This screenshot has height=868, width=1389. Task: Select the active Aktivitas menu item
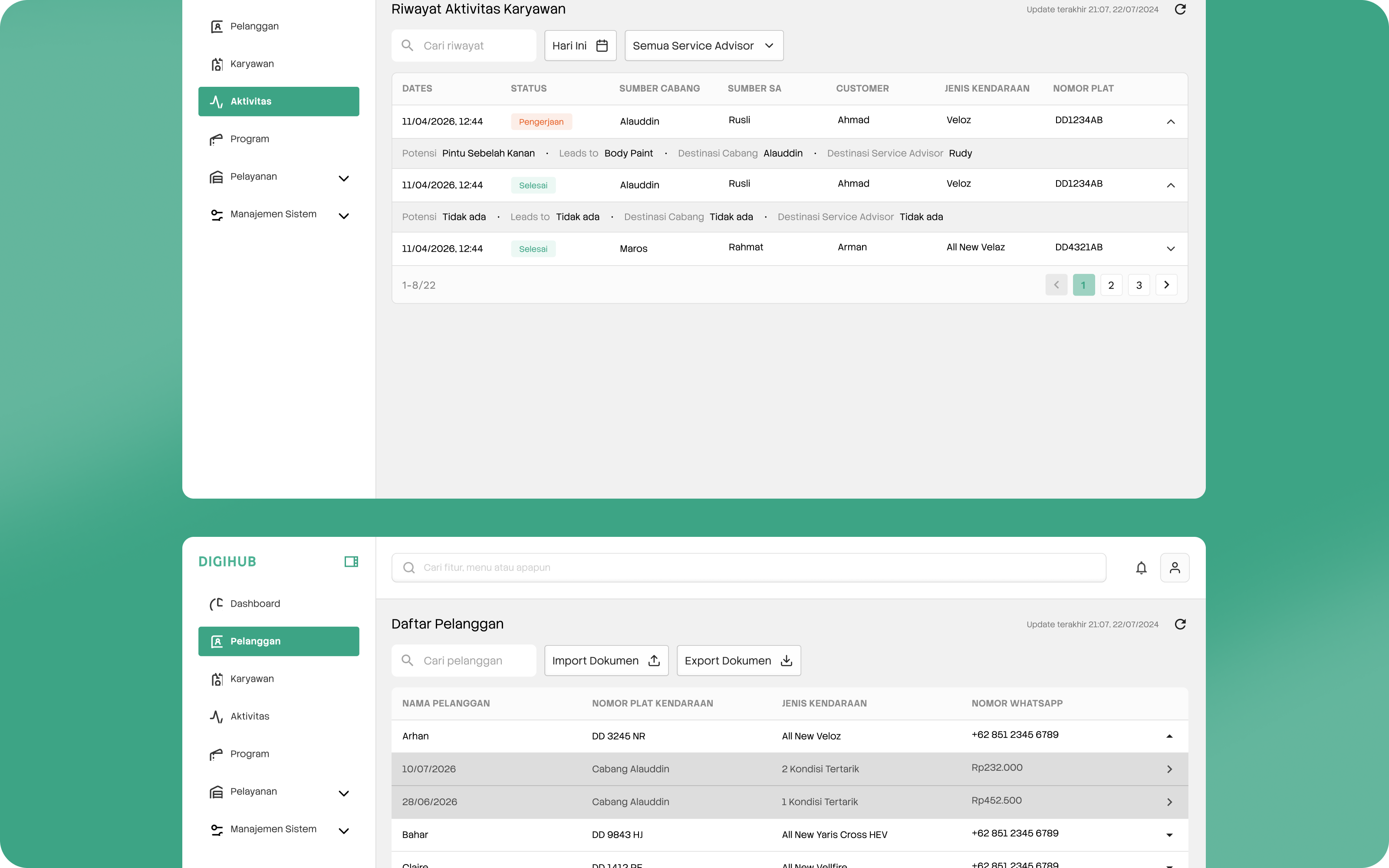pyautogui.click(x=278, y=102)
